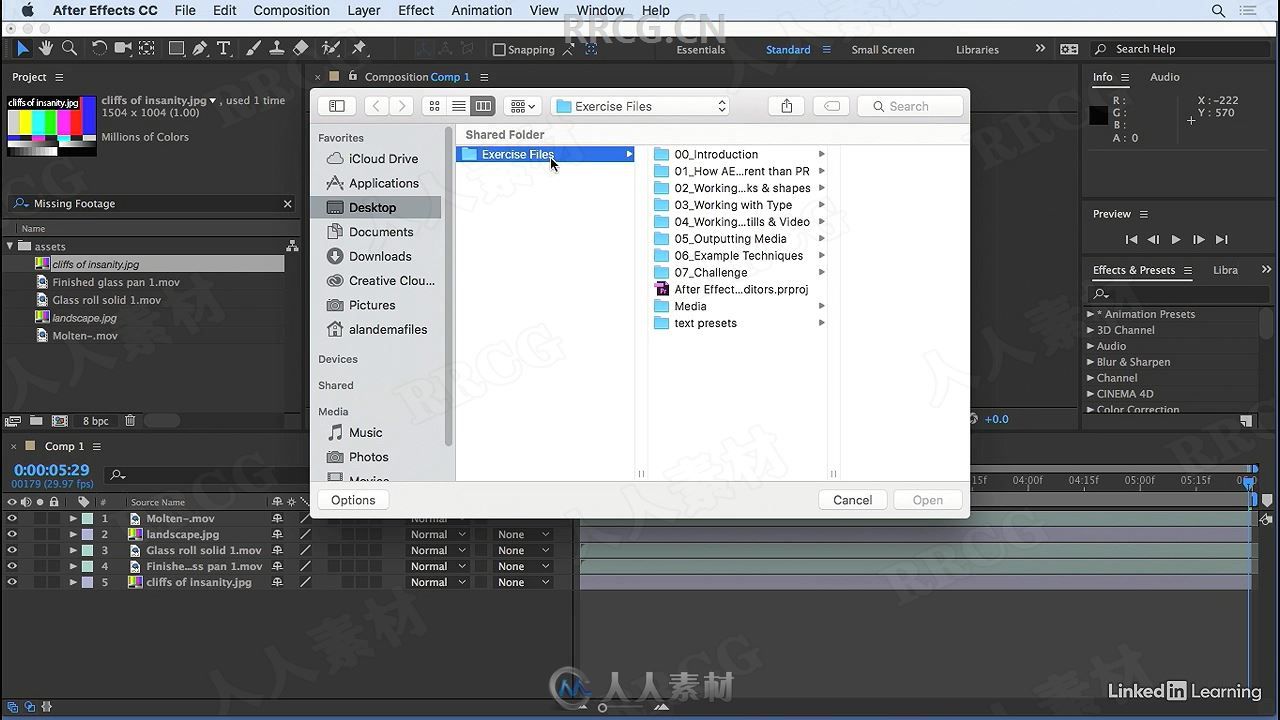Switch file dialog to column view
The height and width of the screenshot is (720, 1280).
(483, 106)
